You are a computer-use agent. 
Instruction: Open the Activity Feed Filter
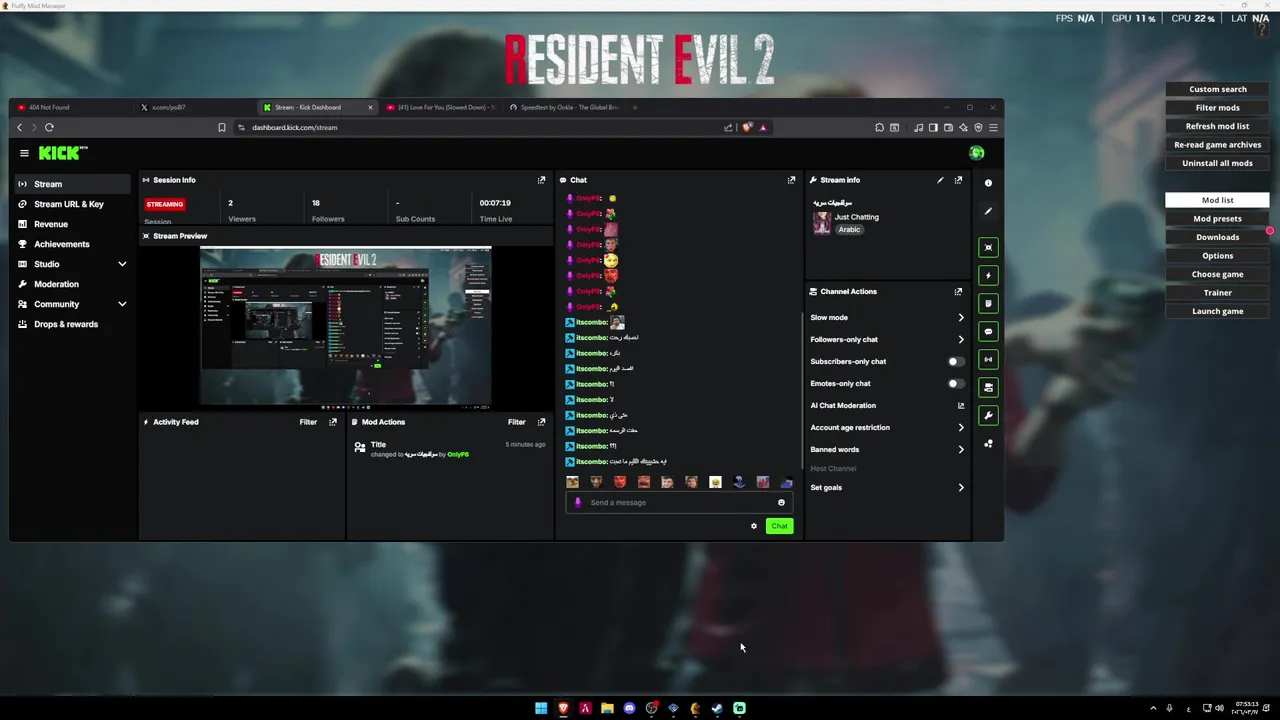(308, 422)
